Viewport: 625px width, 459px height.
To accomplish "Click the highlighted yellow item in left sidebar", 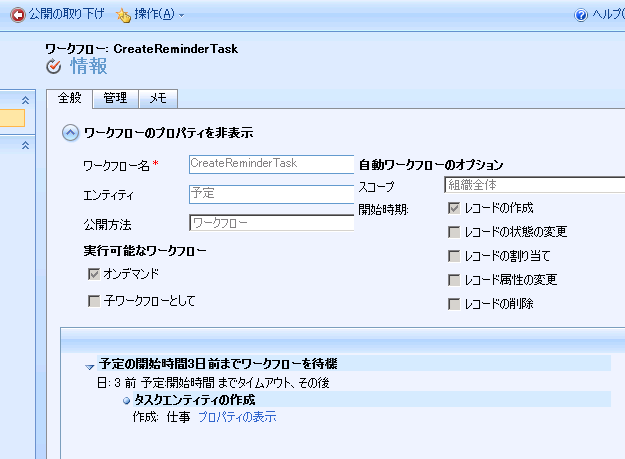I will pyautogui.click(x=12, y=118).
